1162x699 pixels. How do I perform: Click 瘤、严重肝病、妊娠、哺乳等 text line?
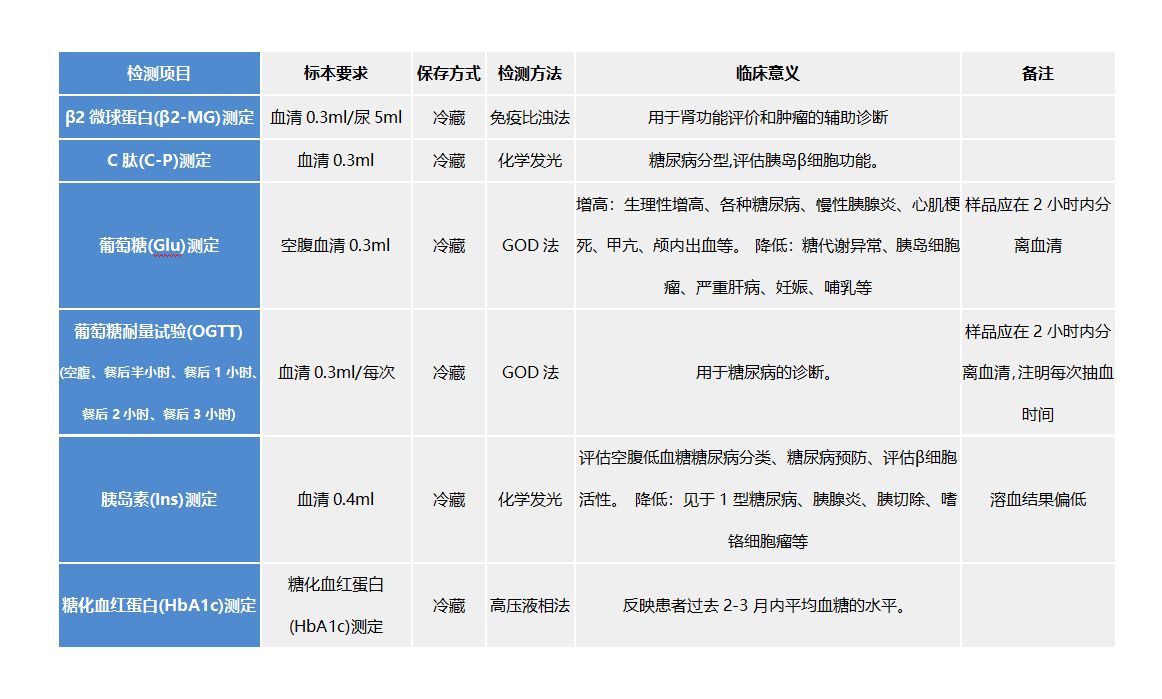[x=768, y=288]
